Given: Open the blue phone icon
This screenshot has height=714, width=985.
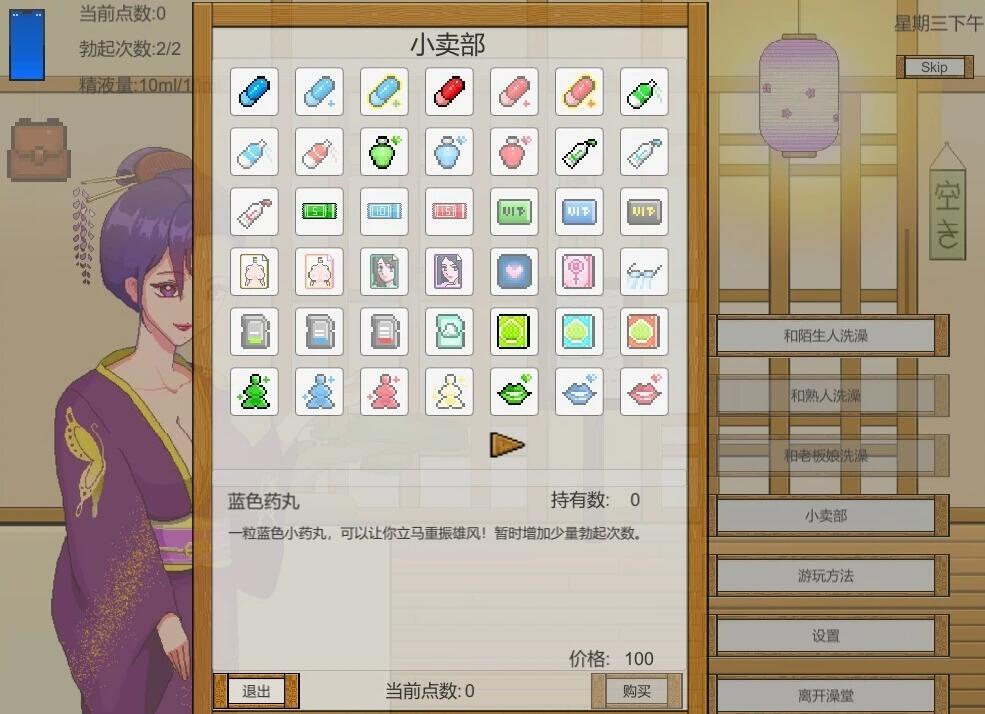Looking at the screenshot, I should point(27,44).
